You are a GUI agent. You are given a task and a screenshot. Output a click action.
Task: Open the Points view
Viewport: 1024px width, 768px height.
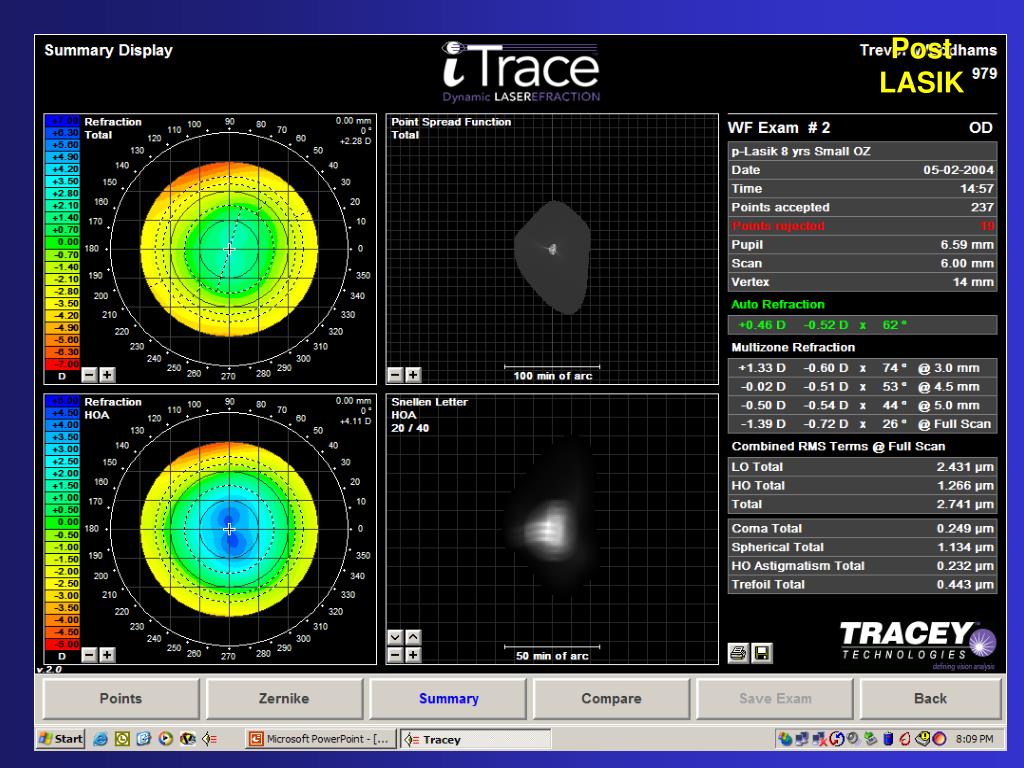pos(121,698)
